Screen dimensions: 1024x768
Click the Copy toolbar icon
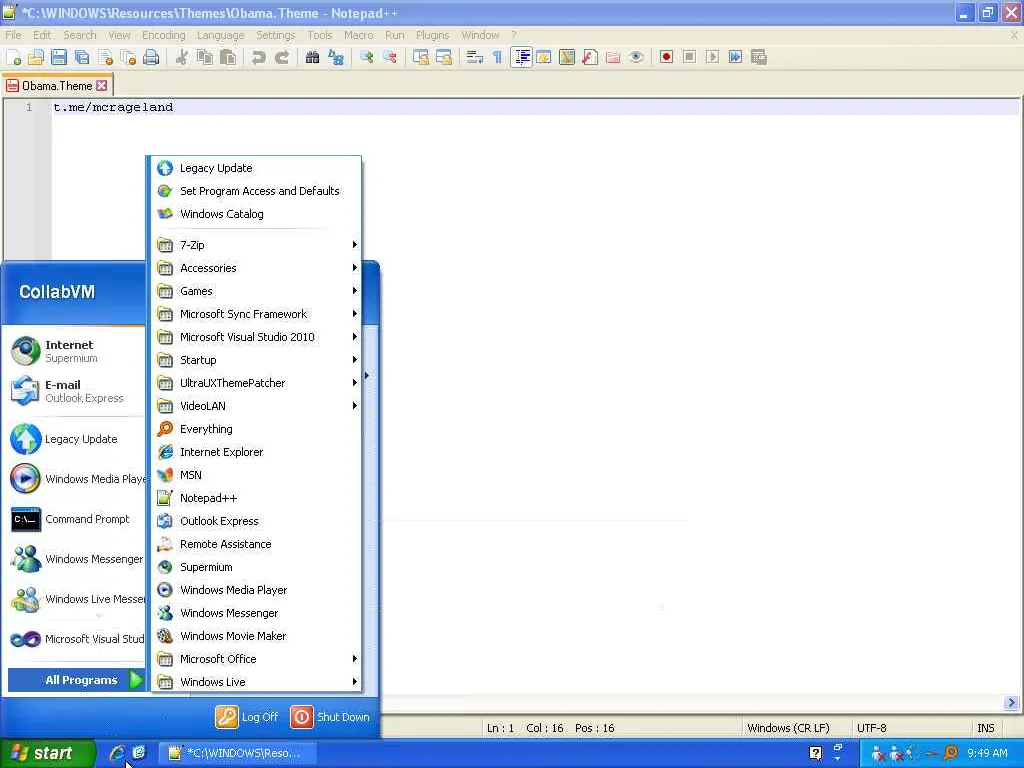click(205, 57)
